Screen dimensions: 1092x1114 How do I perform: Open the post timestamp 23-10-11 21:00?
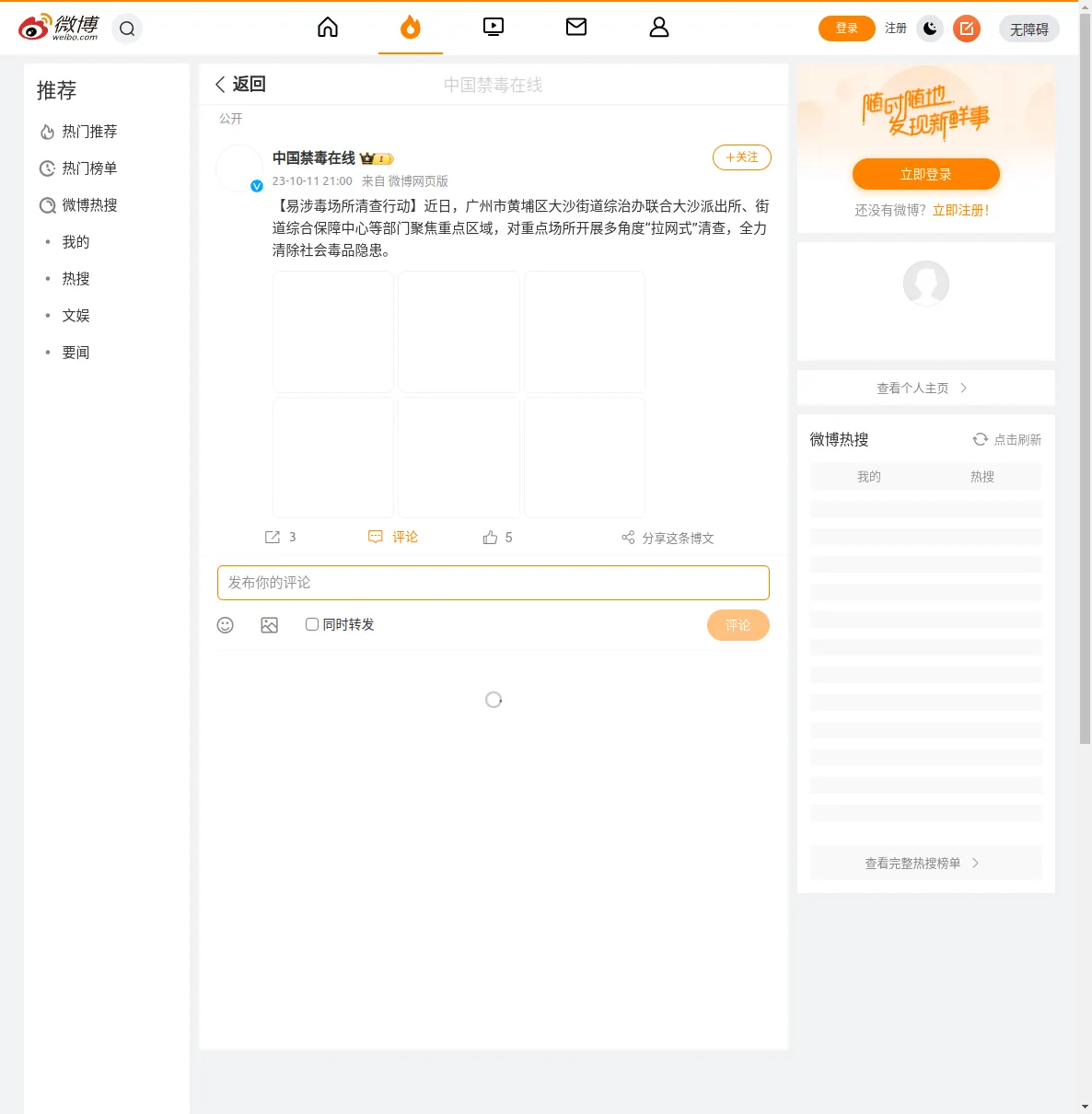312,181
